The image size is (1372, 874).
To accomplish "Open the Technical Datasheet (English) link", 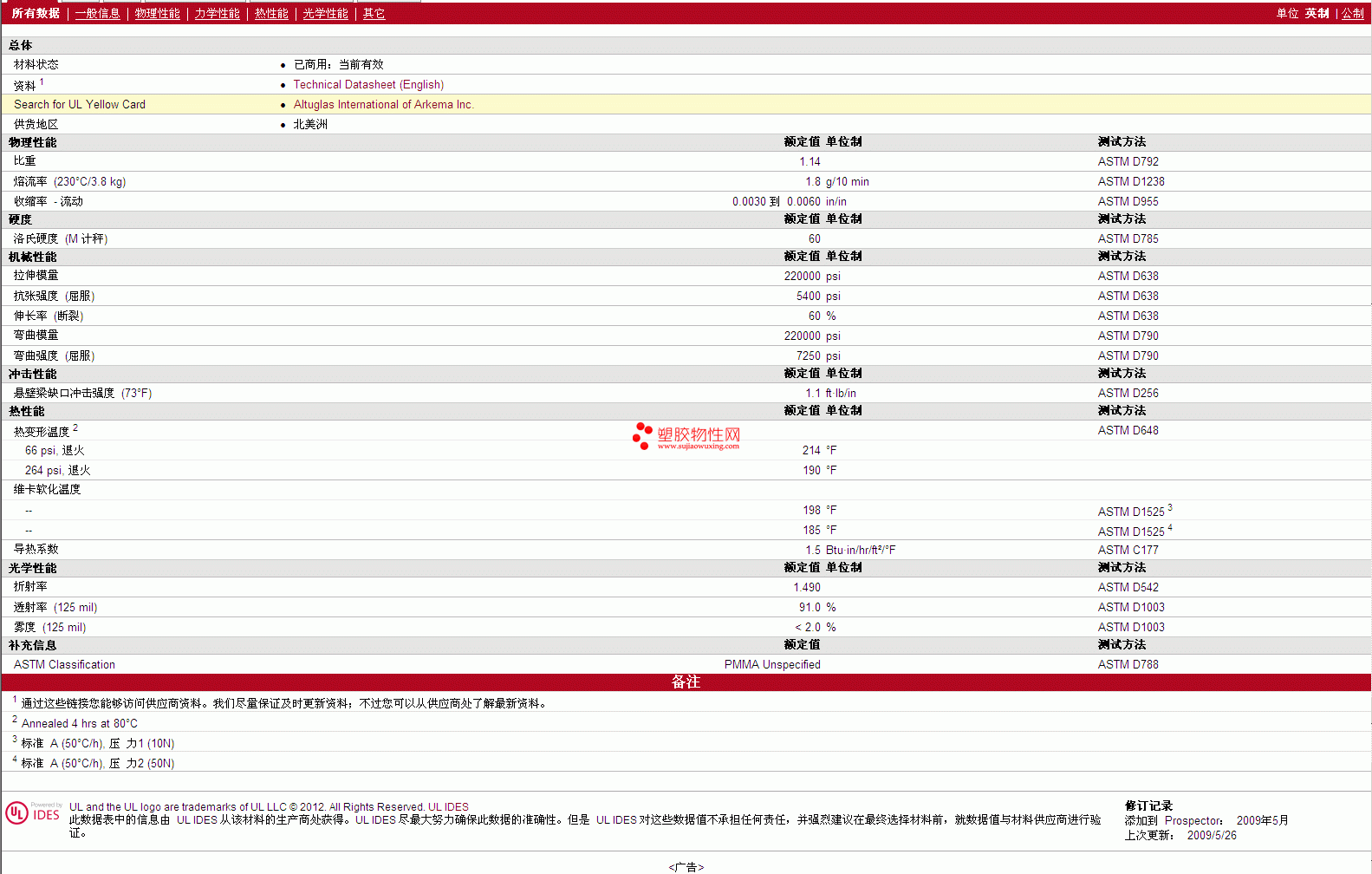I will click(x=368, y=85).
